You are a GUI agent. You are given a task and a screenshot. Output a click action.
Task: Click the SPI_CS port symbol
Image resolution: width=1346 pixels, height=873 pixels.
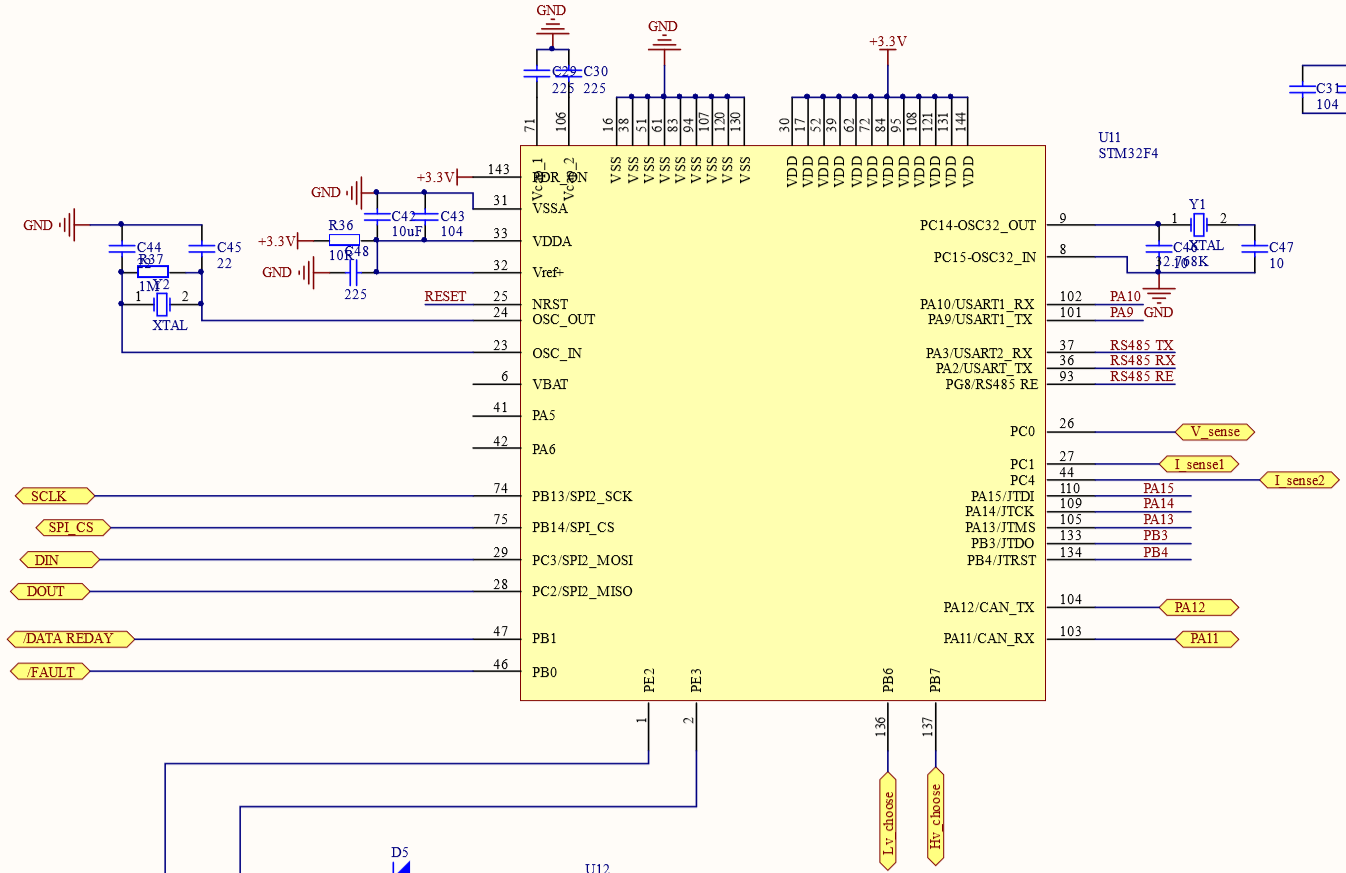[71, 527]
